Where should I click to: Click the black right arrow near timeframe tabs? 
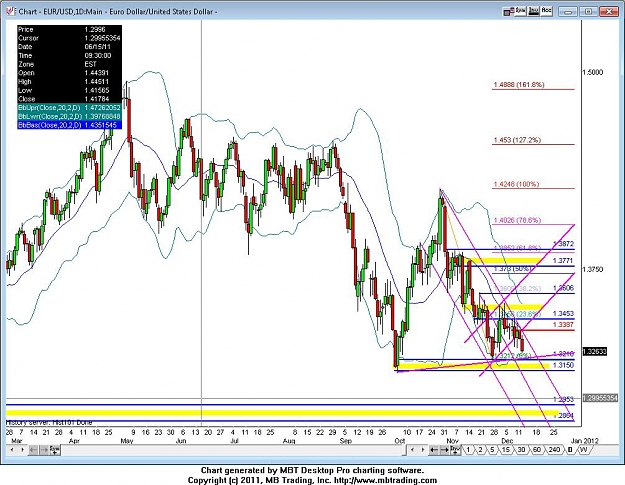point(444,450)
